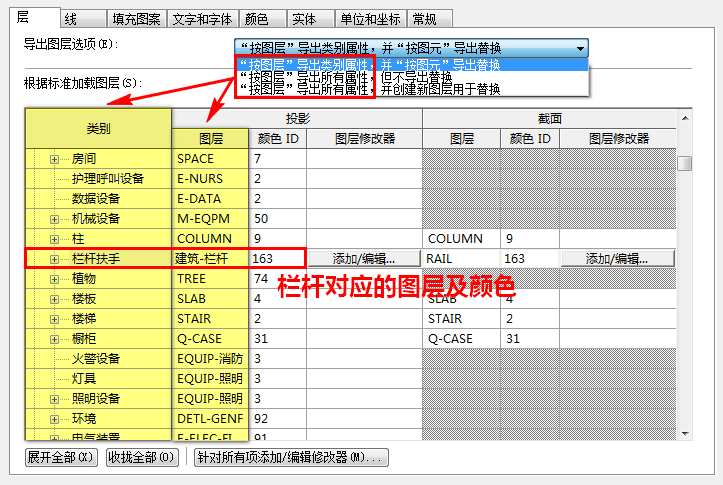Expand the 环境 category
723x485 pixels.
(54, 420)
